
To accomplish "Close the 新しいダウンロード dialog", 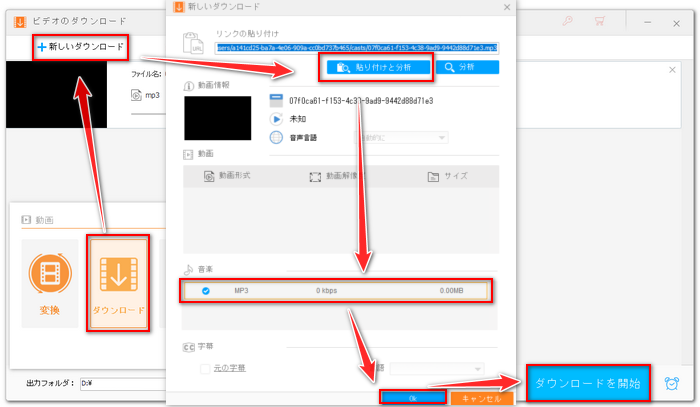I will pos(507,7).
